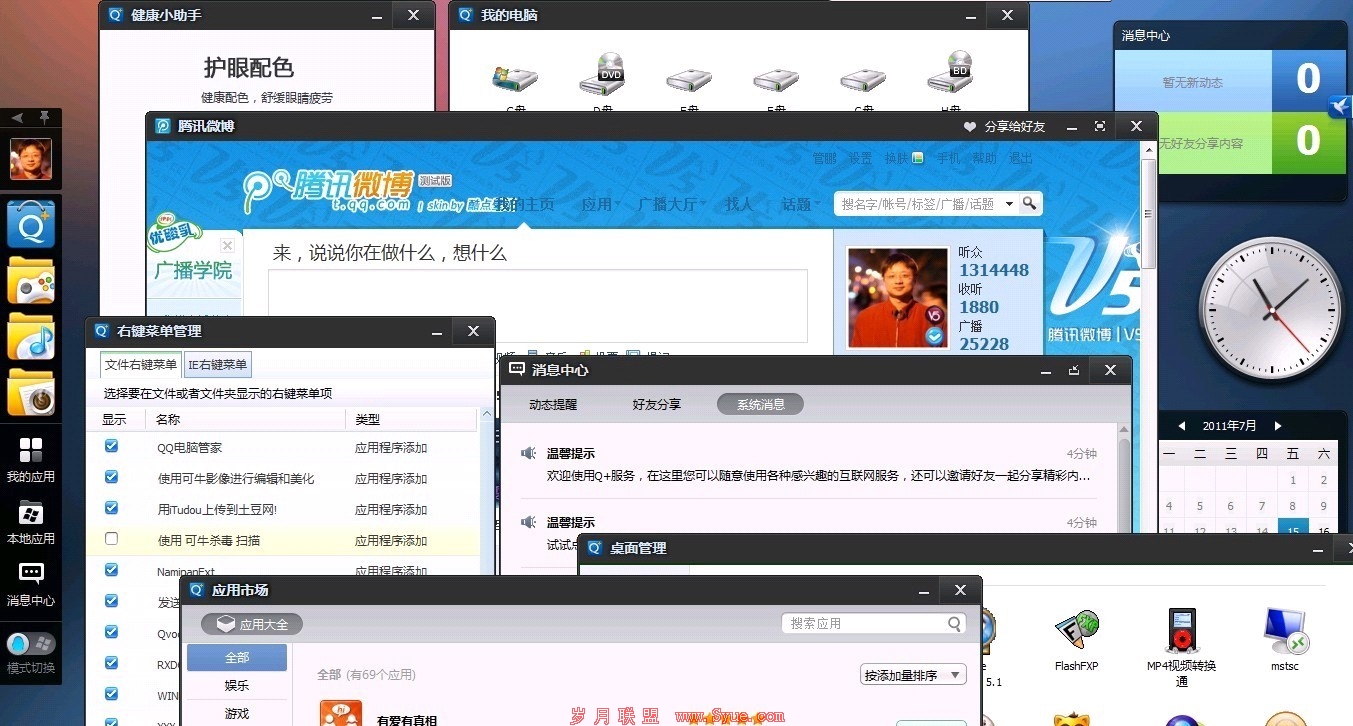The image size is (1353, 726).
Task: Expand the 腾讯微博 search type dropdown arrow
Action: pos(1008,204)
